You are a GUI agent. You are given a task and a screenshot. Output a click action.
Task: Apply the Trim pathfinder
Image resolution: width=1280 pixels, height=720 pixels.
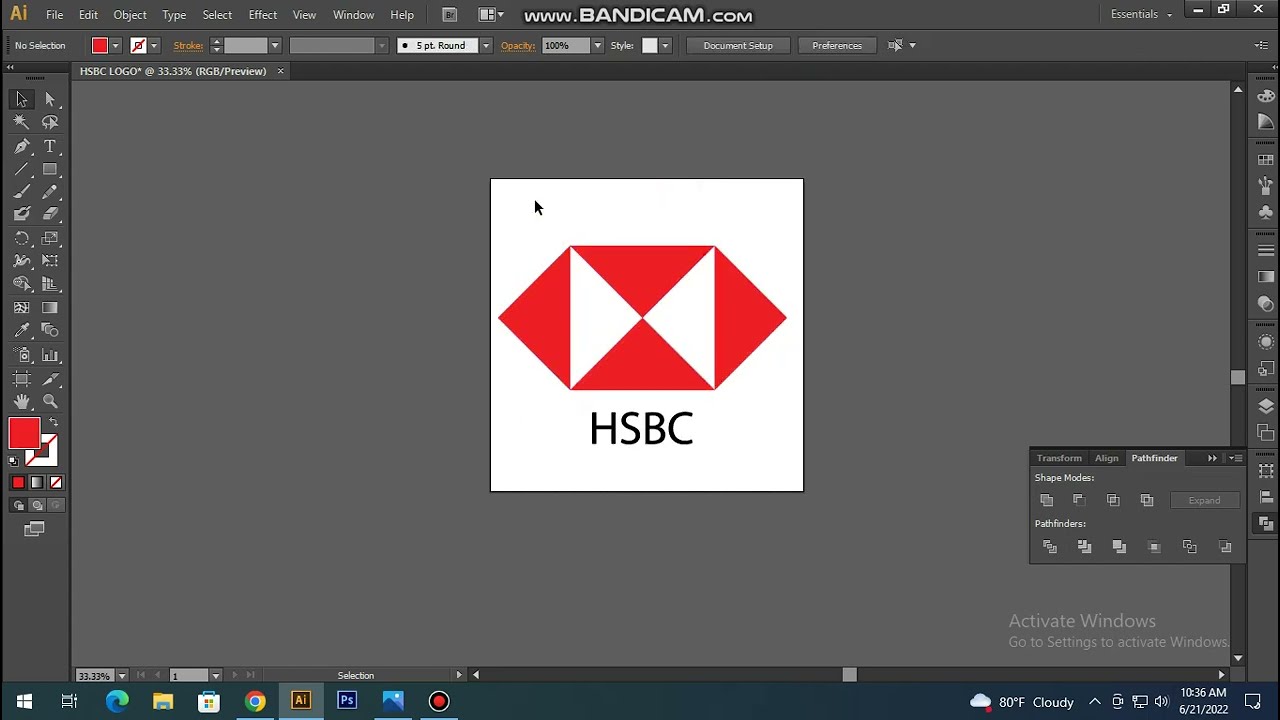(1084, 546)
